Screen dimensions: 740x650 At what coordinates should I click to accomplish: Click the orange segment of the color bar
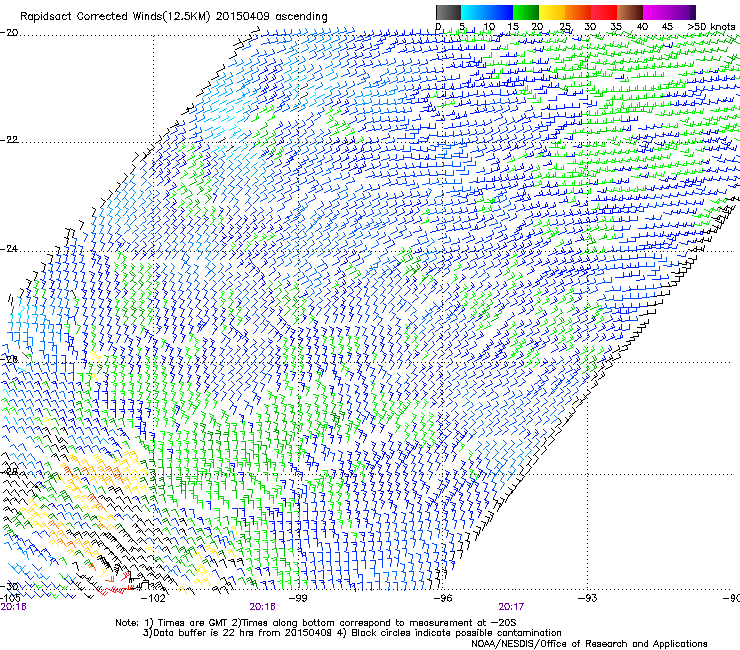click(x=578, y=12)
